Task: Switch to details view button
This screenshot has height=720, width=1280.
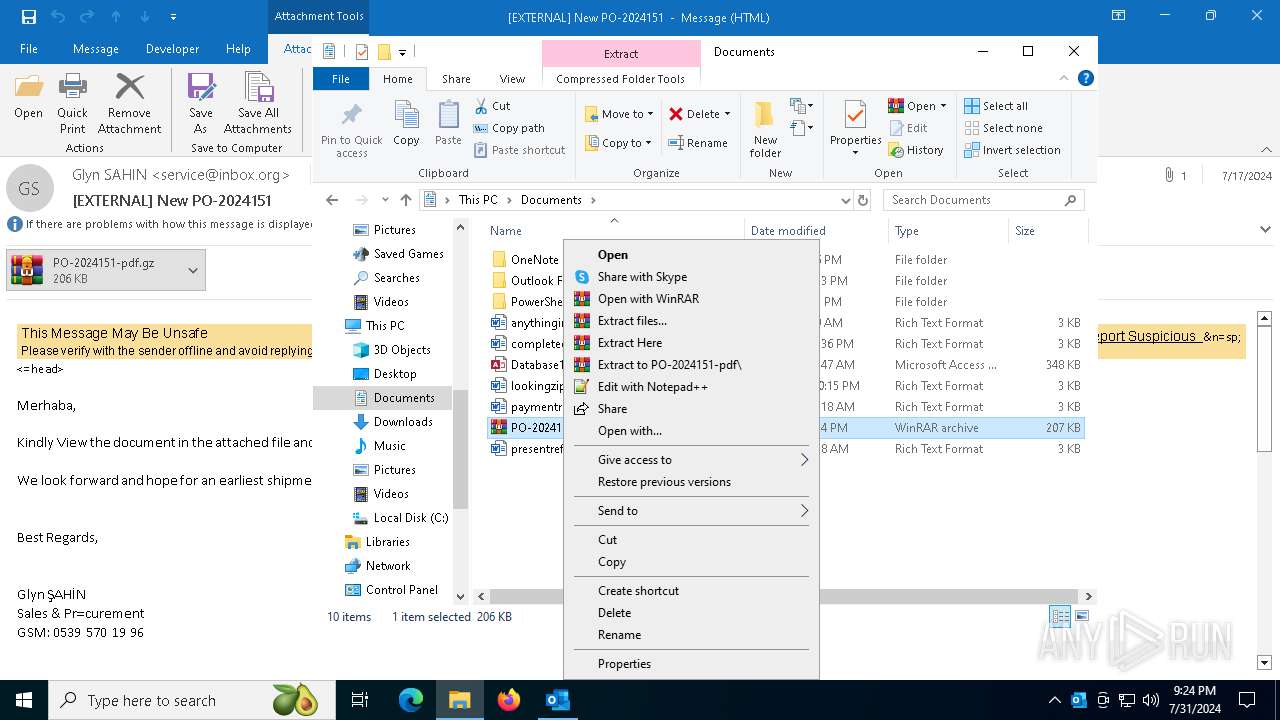Action: pyautogui.click(x=1060, y=617)
